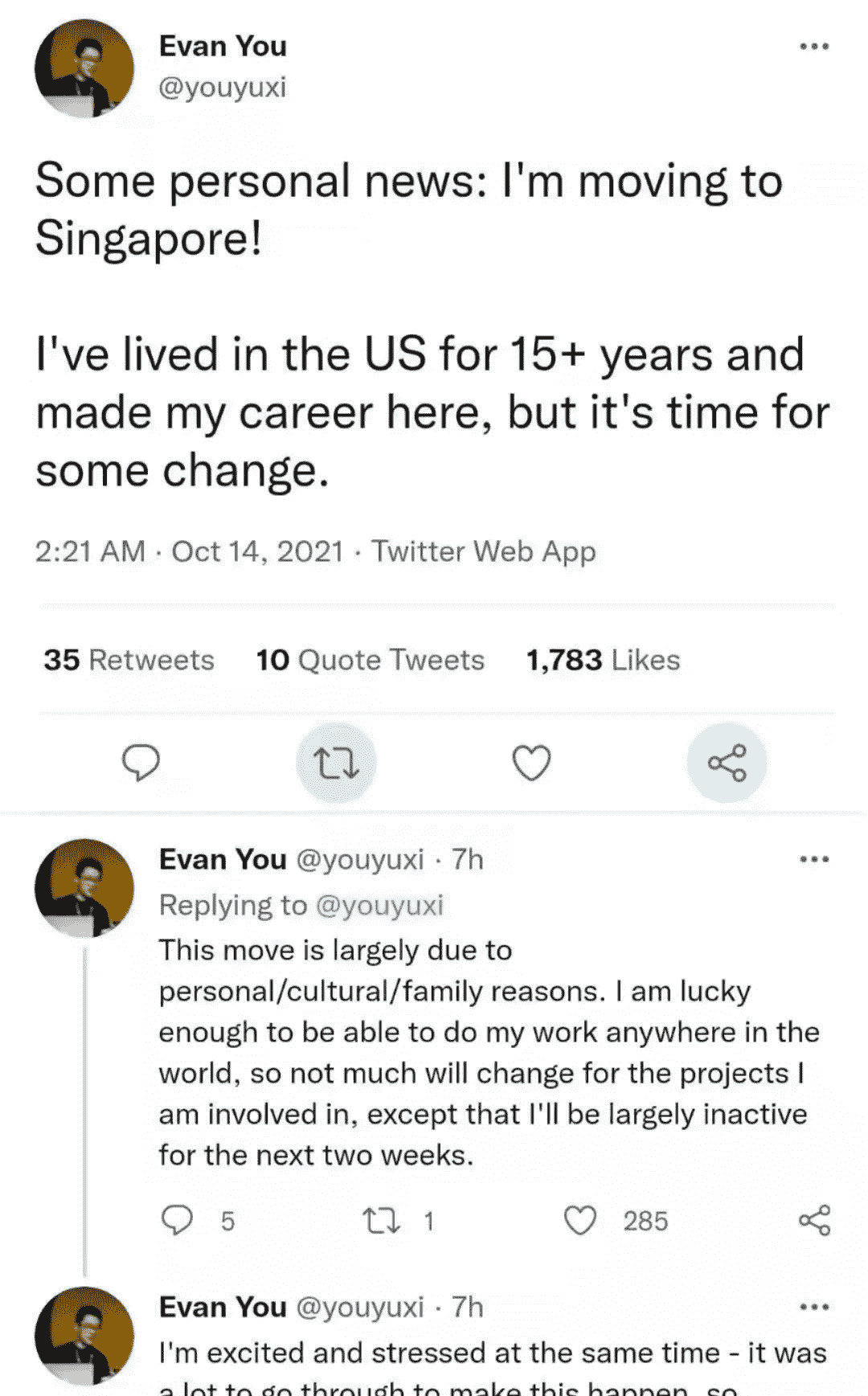Show the 1,783 Likes list
The height and width of the screenshot is (1396, 868).
[603, 660]
